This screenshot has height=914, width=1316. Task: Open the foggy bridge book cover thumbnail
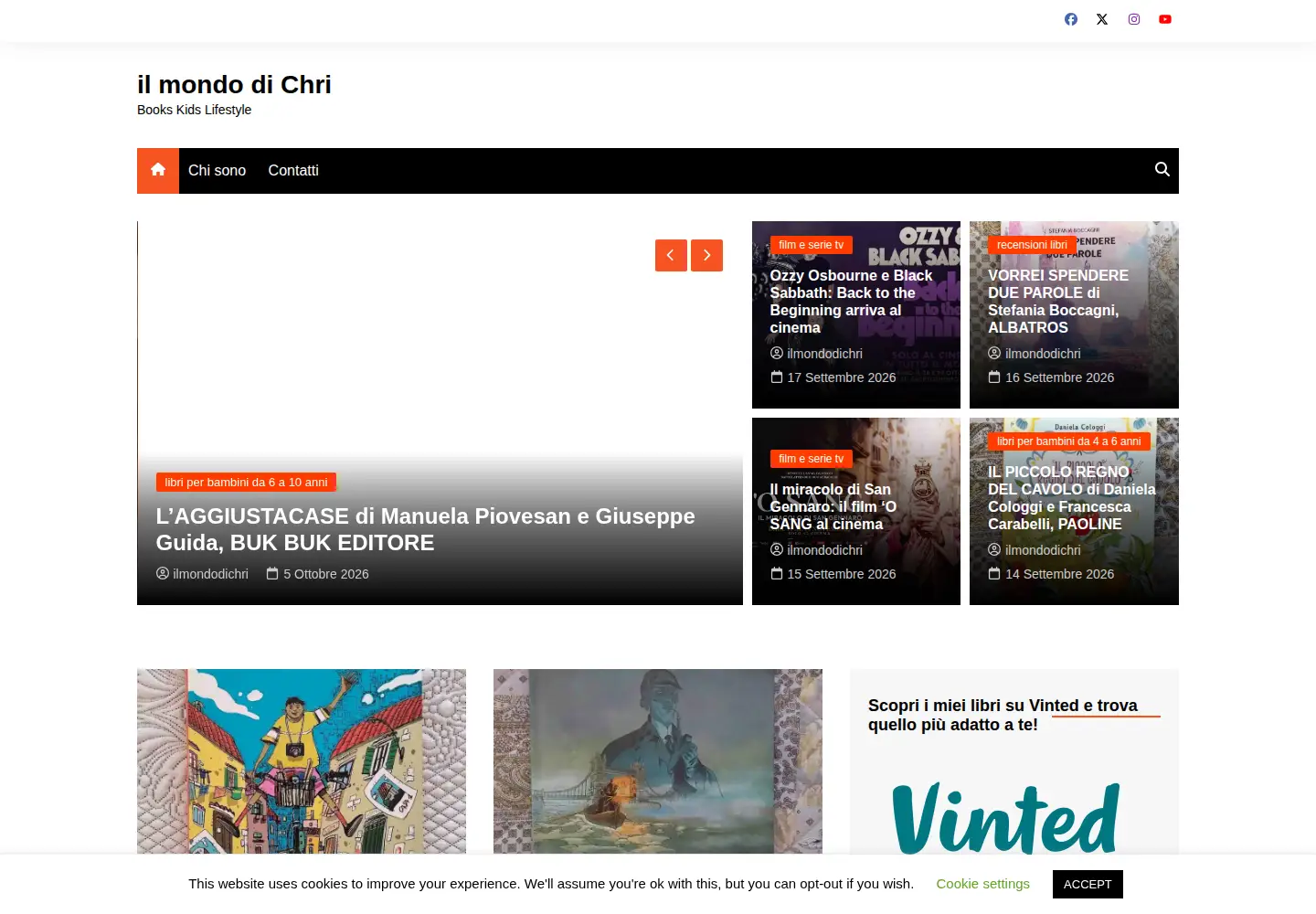[x=658, y=761]
